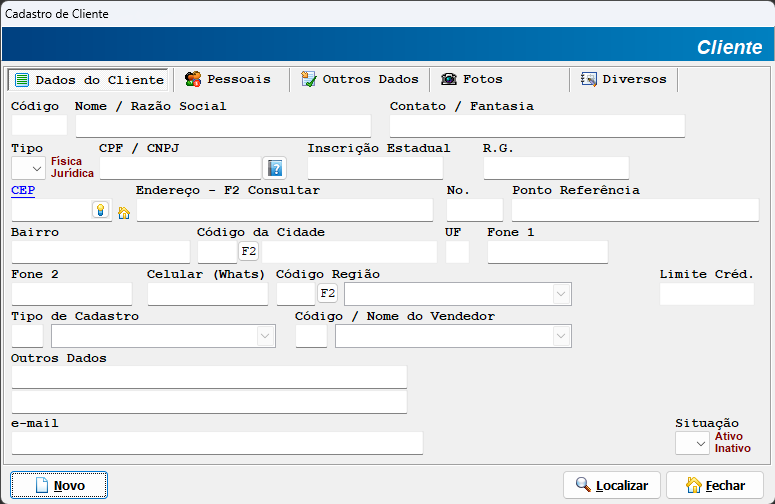Click the Fechar button
775x504 pixels.
click(714, 486)
